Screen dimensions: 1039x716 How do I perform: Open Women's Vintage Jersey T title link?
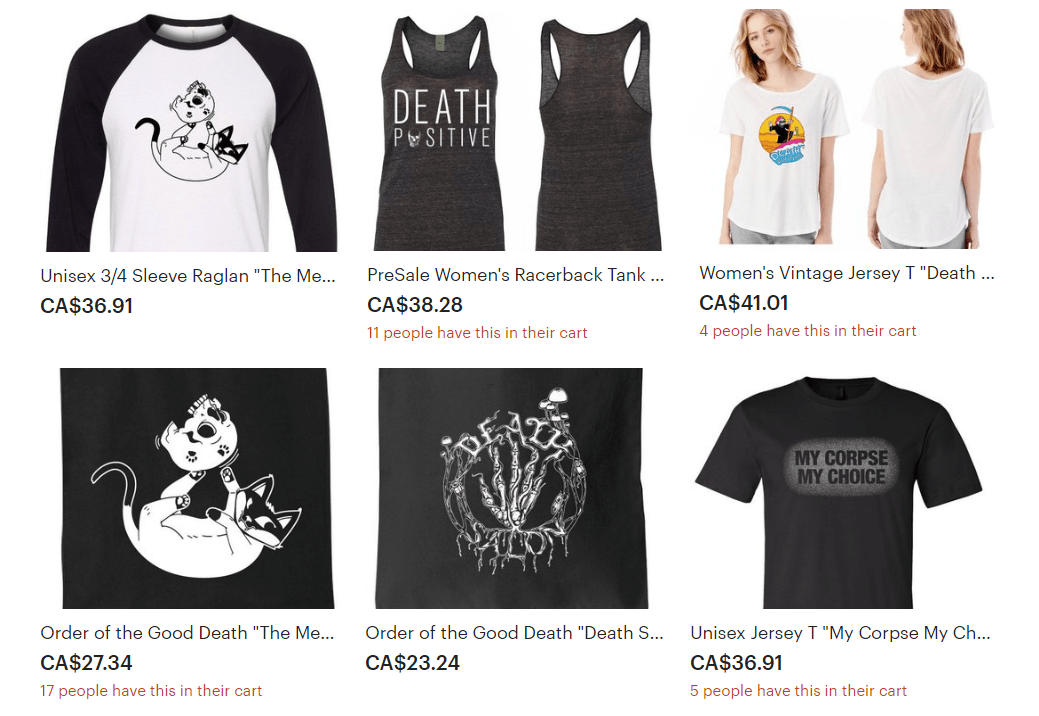coord(847,273)
